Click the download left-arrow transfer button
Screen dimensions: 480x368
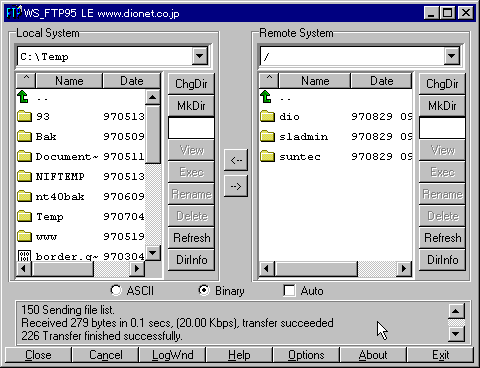[236, 160]
